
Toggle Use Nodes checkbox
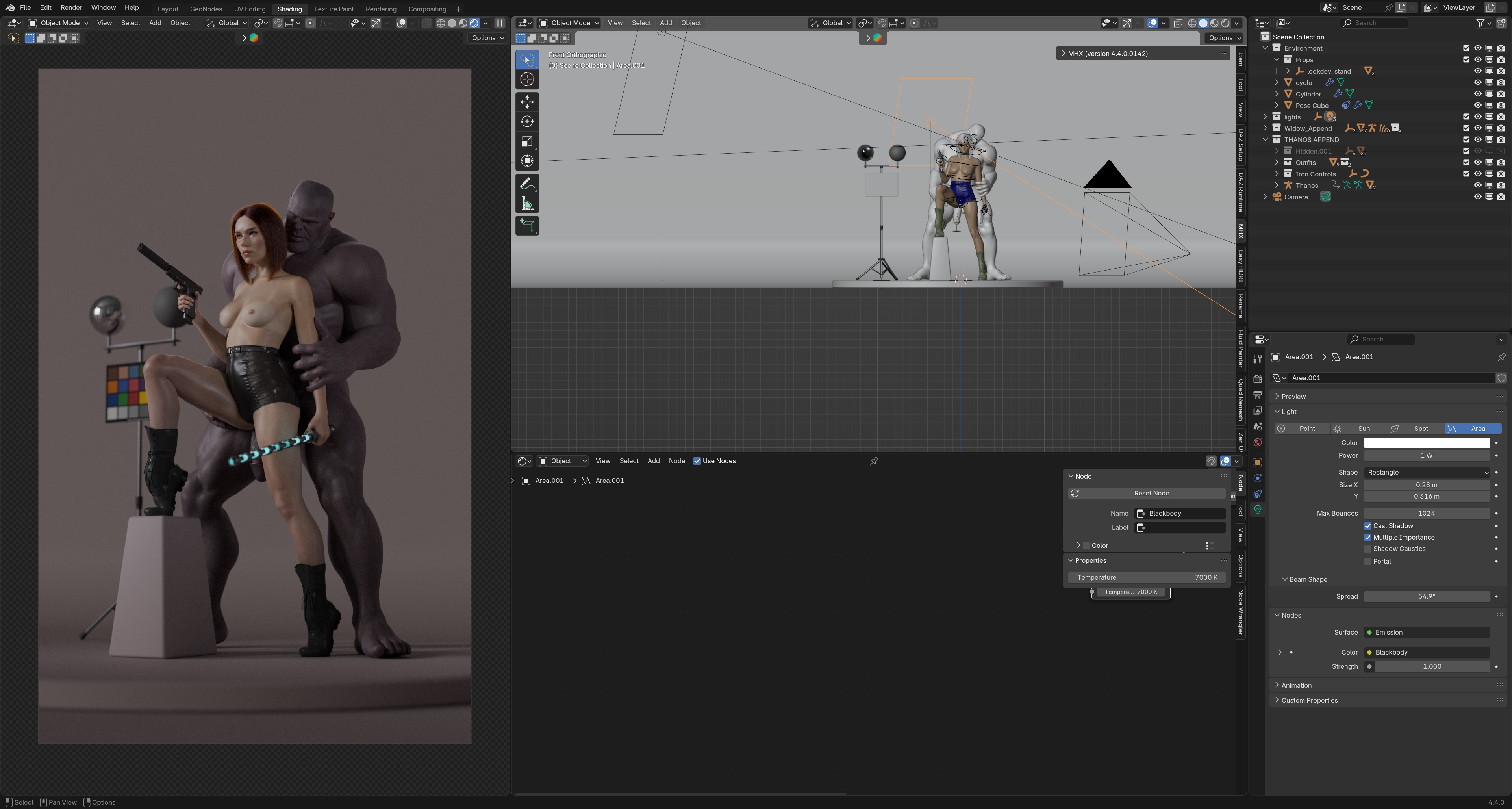coord(697,461)
